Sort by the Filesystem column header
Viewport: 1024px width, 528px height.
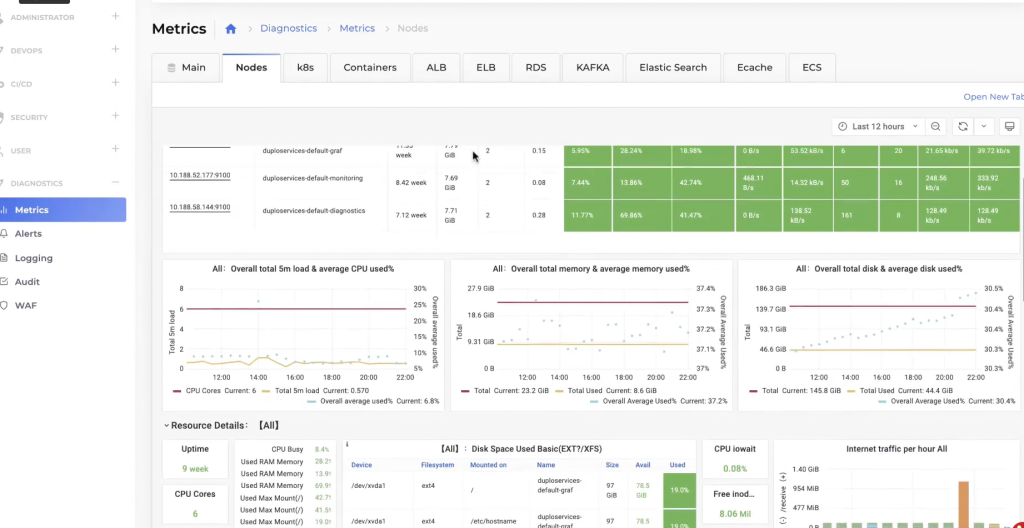click(x=438, y=465)
